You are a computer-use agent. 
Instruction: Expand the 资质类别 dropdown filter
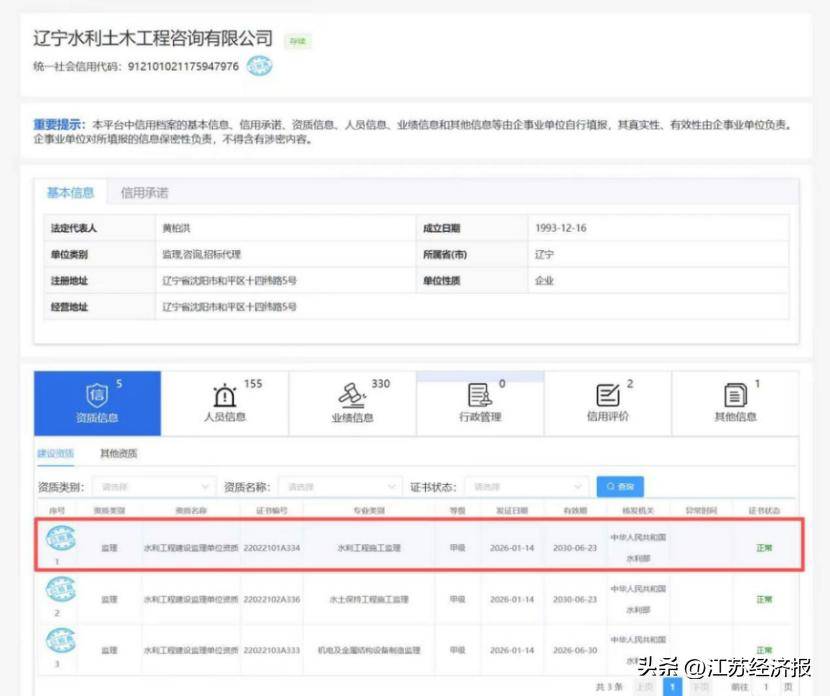click(x=154, y=487)
